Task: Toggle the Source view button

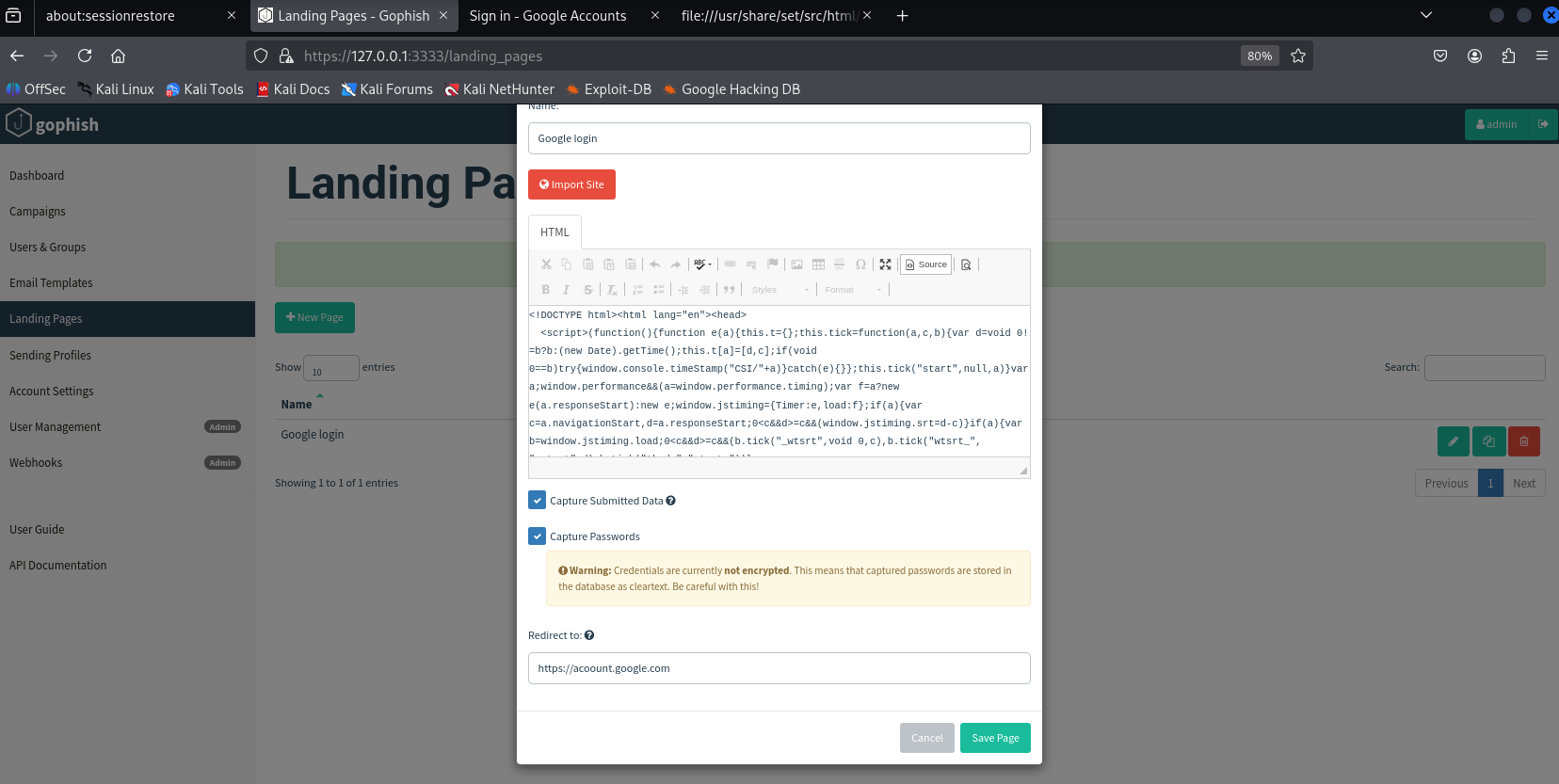Action: [x=926, y=264]
